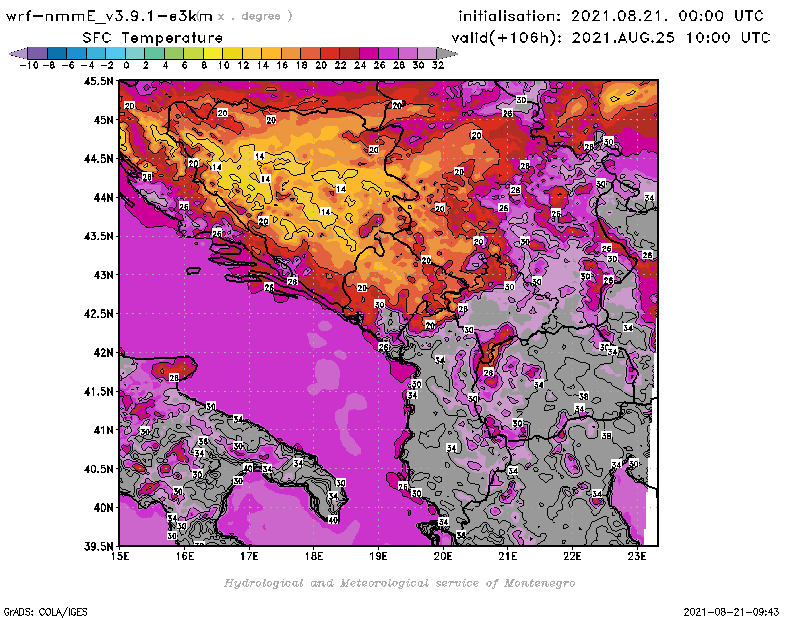Click the magenta swatch between 24 and 26
Screen dimensions: 800x618
[x=369, y=53]
